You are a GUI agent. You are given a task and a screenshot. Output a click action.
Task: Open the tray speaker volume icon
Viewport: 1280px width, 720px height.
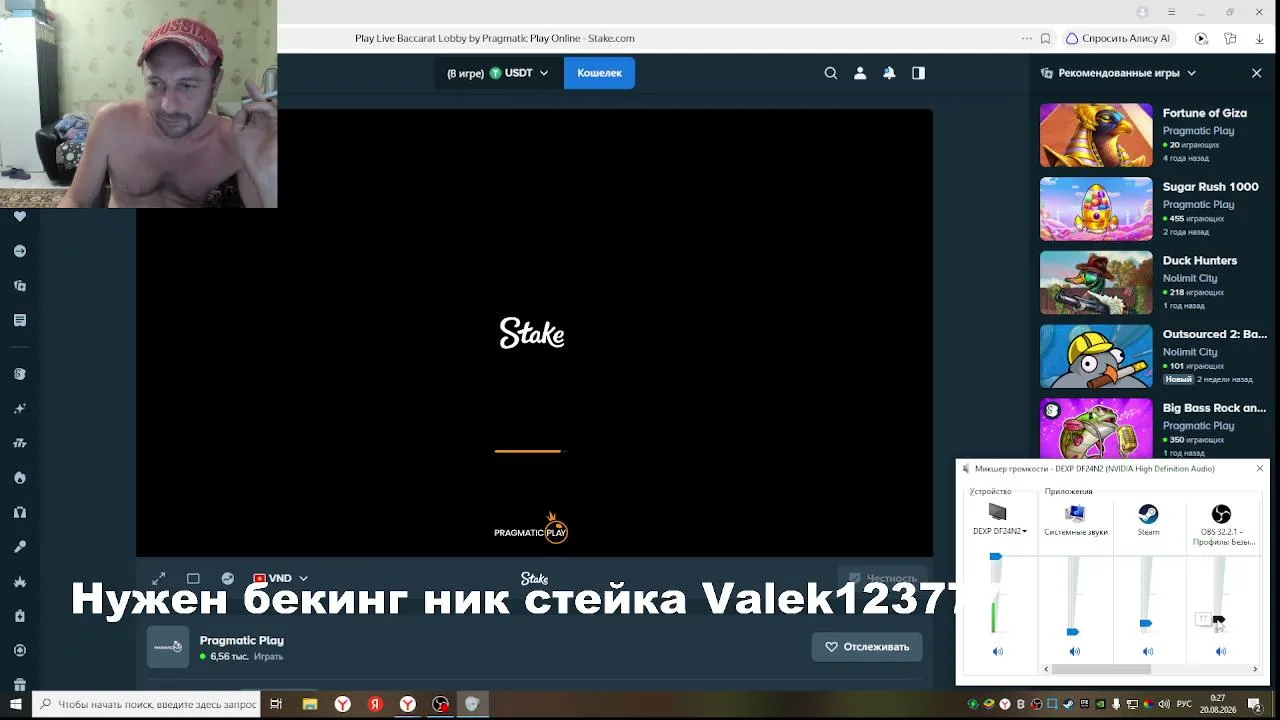pos(1165,704)
